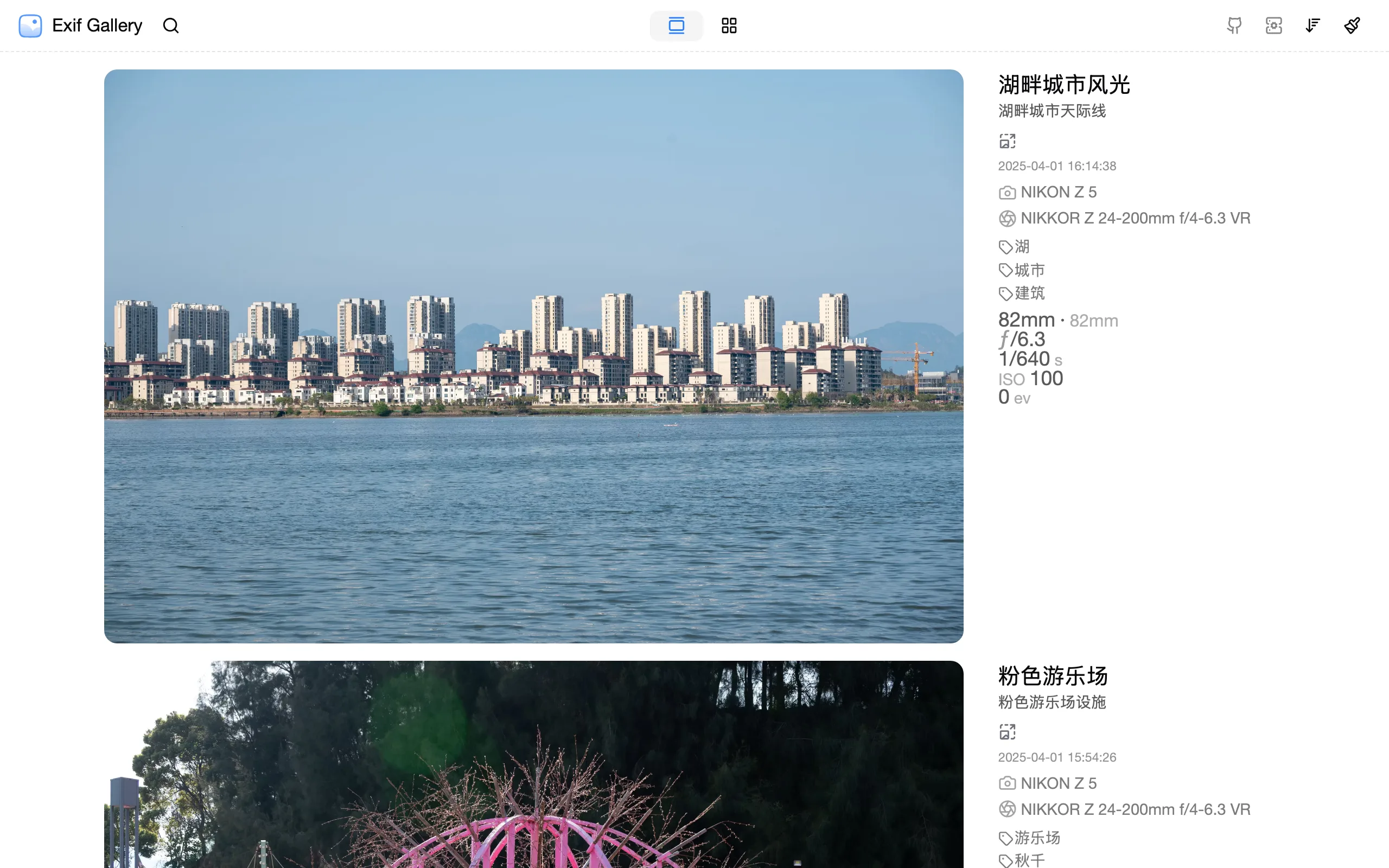The width and height of the screenshot is (1389, 868).
Task: Click the aperture lens icon in the second entry
Action: coord(1006,809)
